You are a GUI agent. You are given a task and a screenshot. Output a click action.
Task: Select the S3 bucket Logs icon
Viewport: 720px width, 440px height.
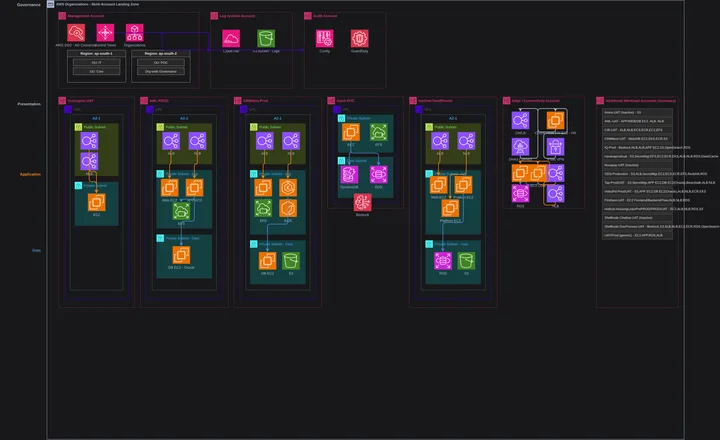pos(266,39)
